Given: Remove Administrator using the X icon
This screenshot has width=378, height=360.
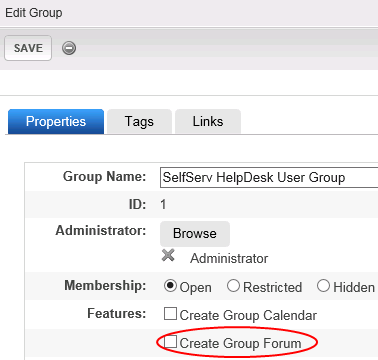Looking at the screenshot, I should [x=168, y=256].
